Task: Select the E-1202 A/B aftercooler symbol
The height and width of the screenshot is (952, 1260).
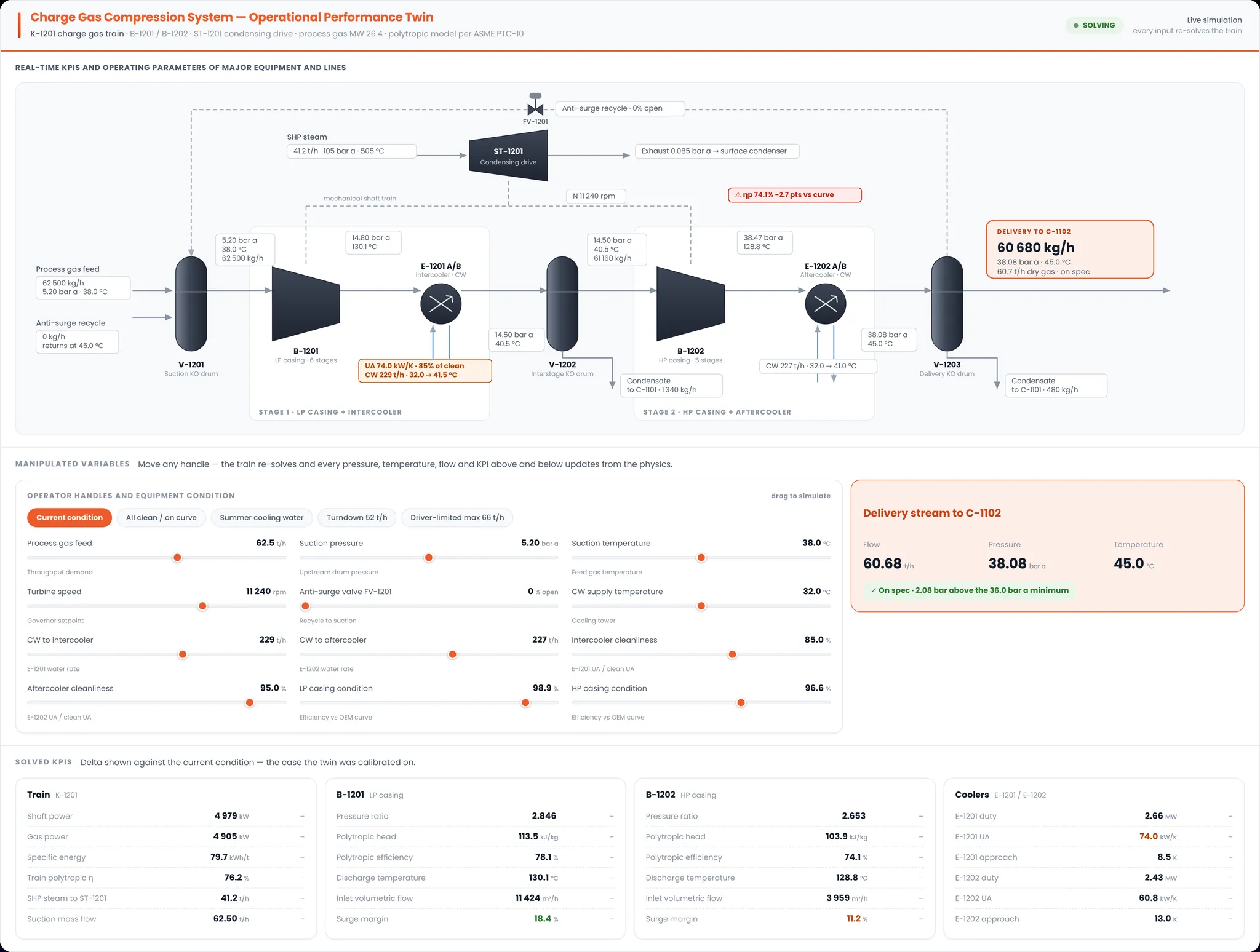Action: pyautogui.click(x=826, y=304)
